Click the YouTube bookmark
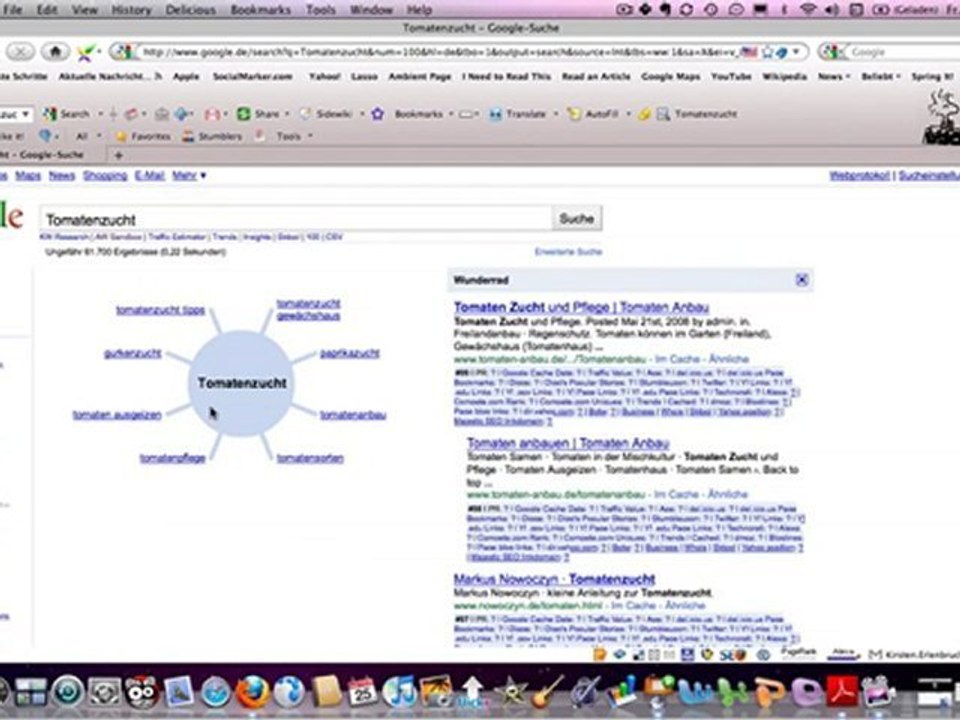Image resolution: width=960 pixels, height=720 pixels. [x=731, y=77]
